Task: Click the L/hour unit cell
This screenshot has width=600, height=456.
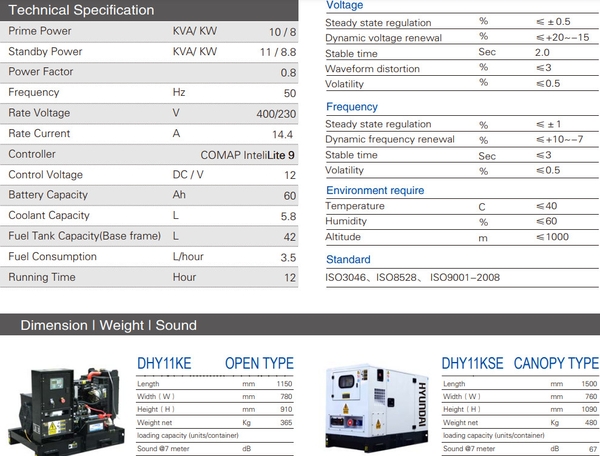Action: tap(188, 257)
